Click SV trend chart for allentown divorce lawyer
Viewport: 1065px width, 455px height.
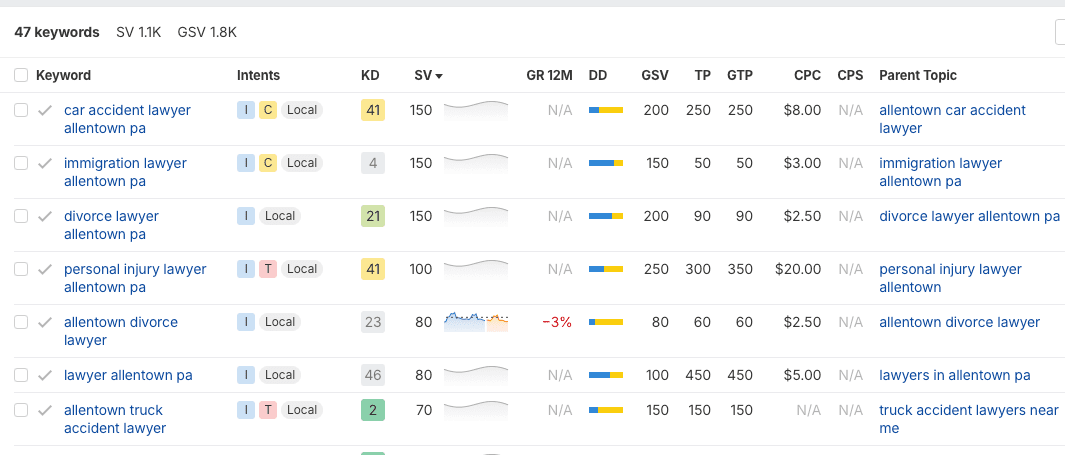[475, 322]
